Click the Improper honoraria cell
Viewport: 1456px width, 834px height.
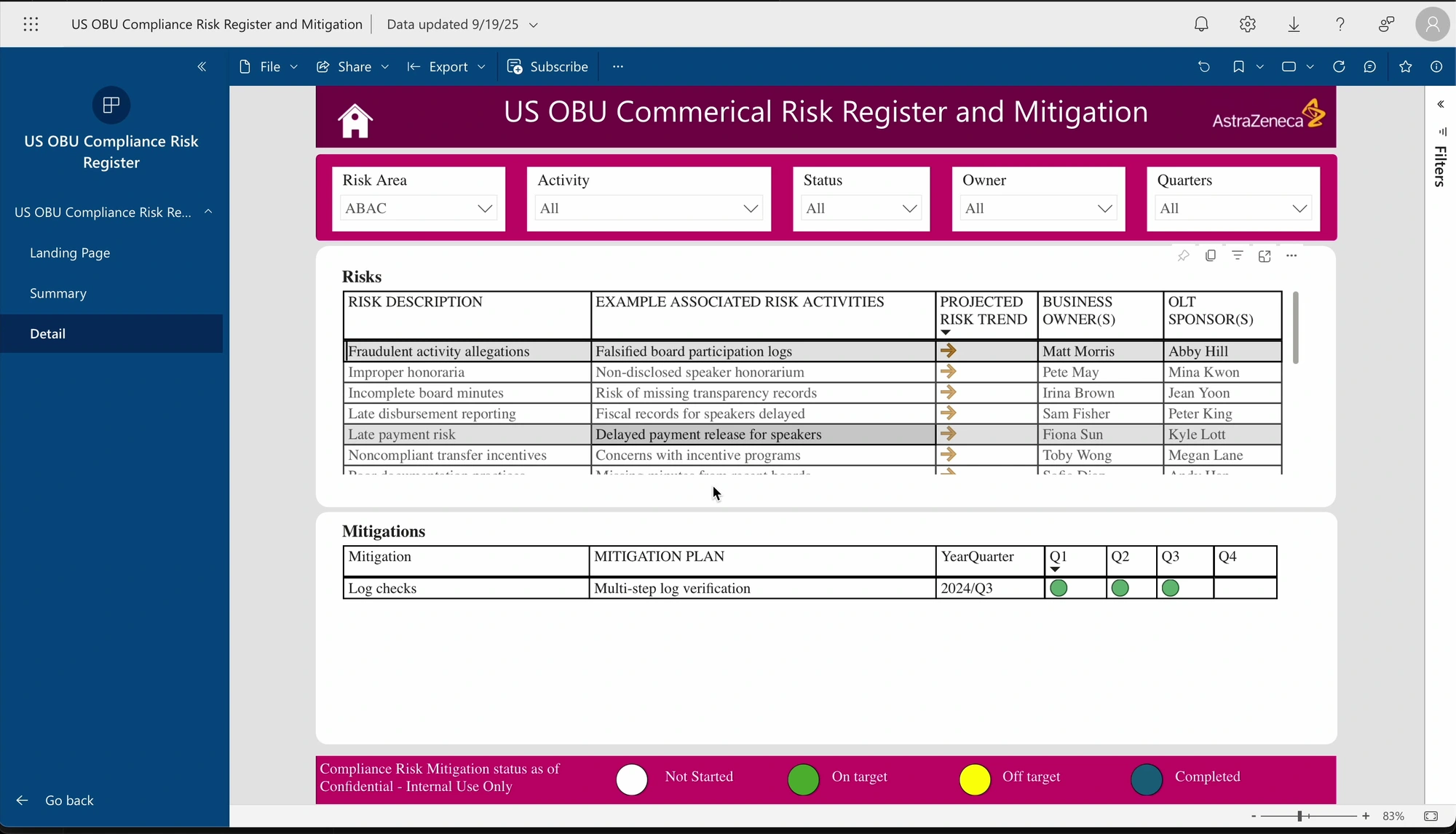[467, 373]
